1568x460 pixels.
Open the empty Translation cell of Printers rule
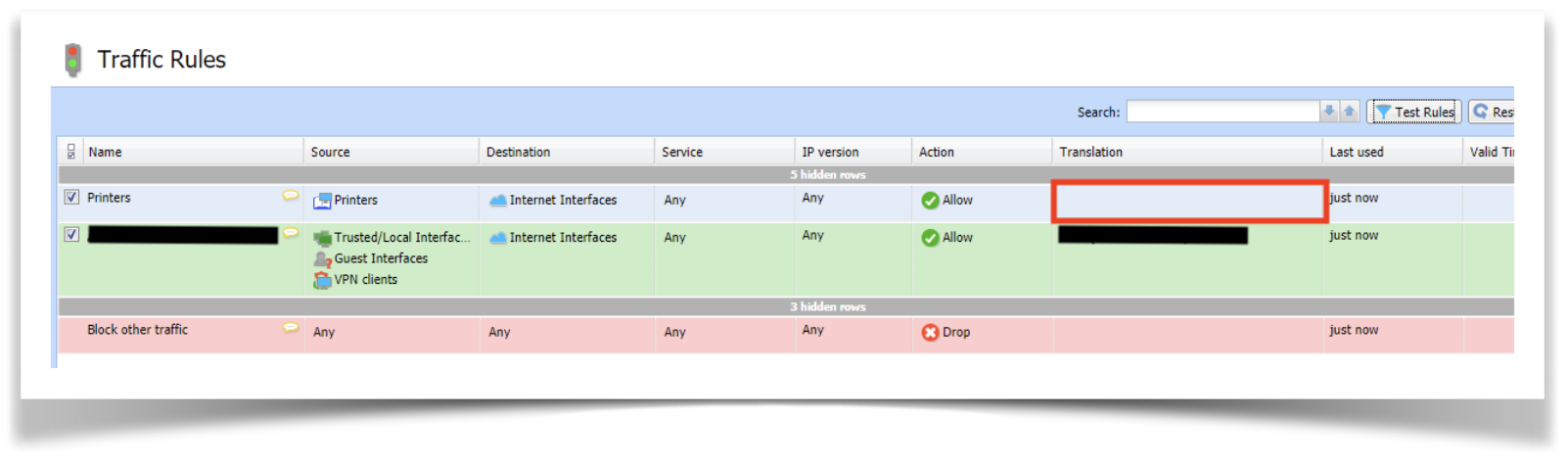click(x=1188, y=201)
